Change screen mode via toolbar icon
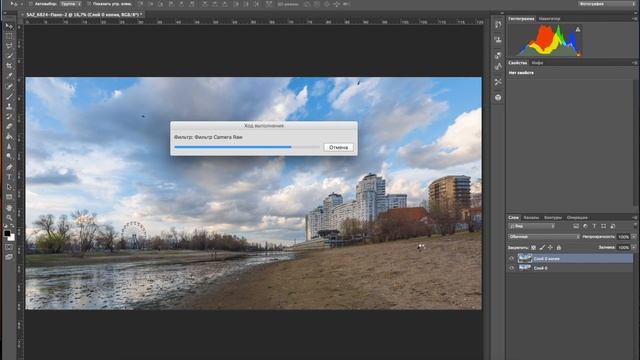This screenshot has width=640, height=360. click(x=9, y=257)
